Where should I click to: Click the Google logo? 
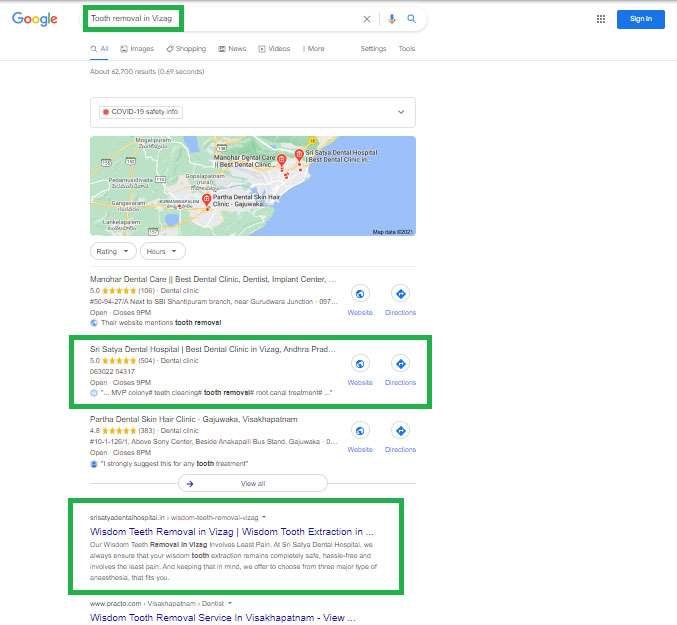(35, 19)
